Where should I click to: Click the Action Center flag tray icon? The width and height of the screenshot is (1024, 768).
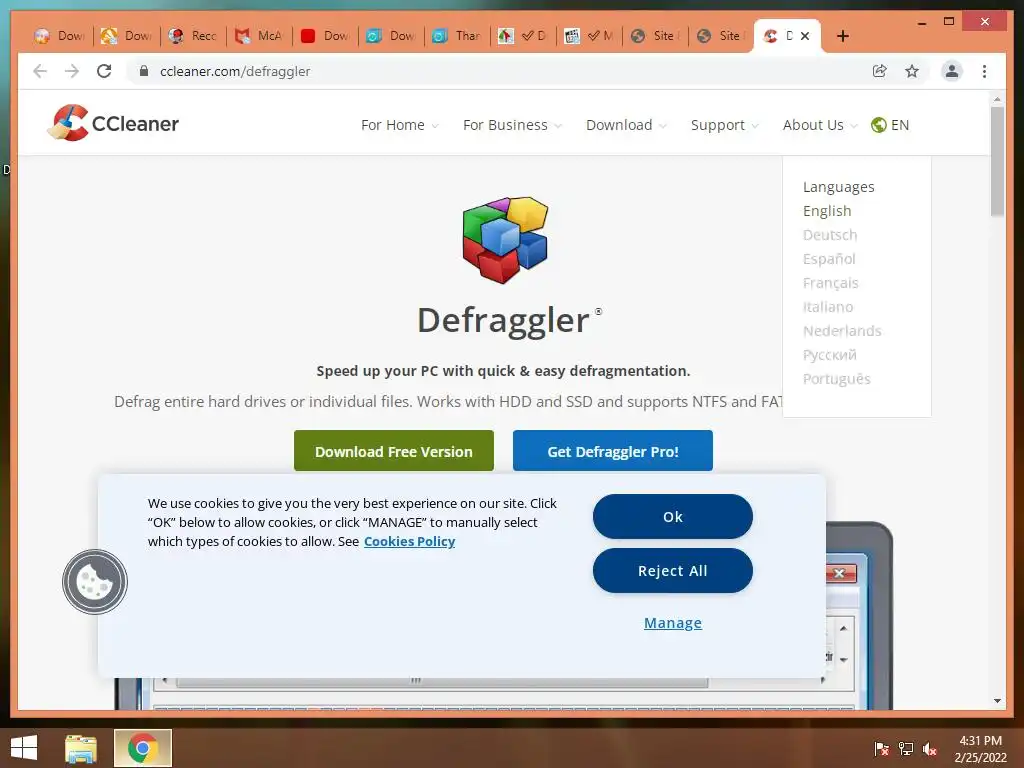882,749
